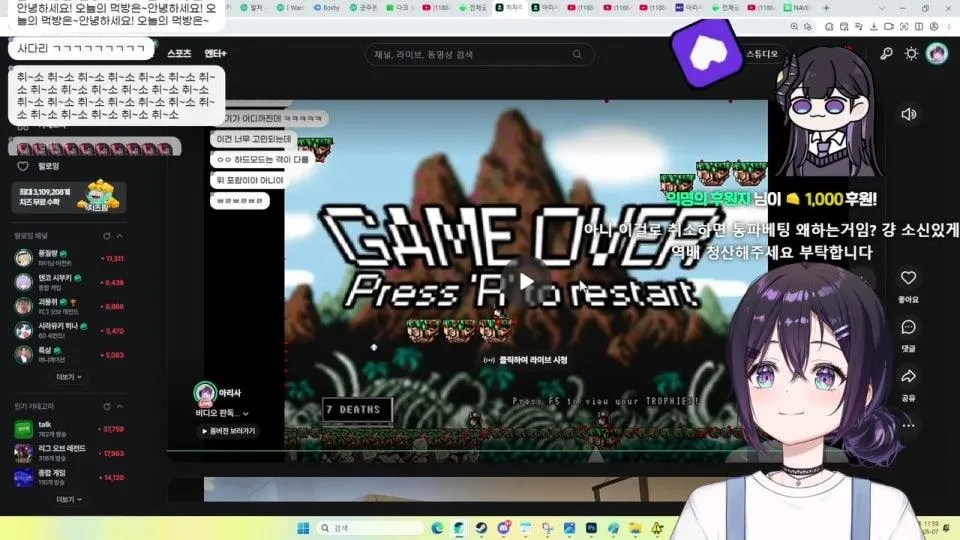Open the 텐코 시부키 channel
Viewport: 960px width, 540px height.
(x=69, y=282)
